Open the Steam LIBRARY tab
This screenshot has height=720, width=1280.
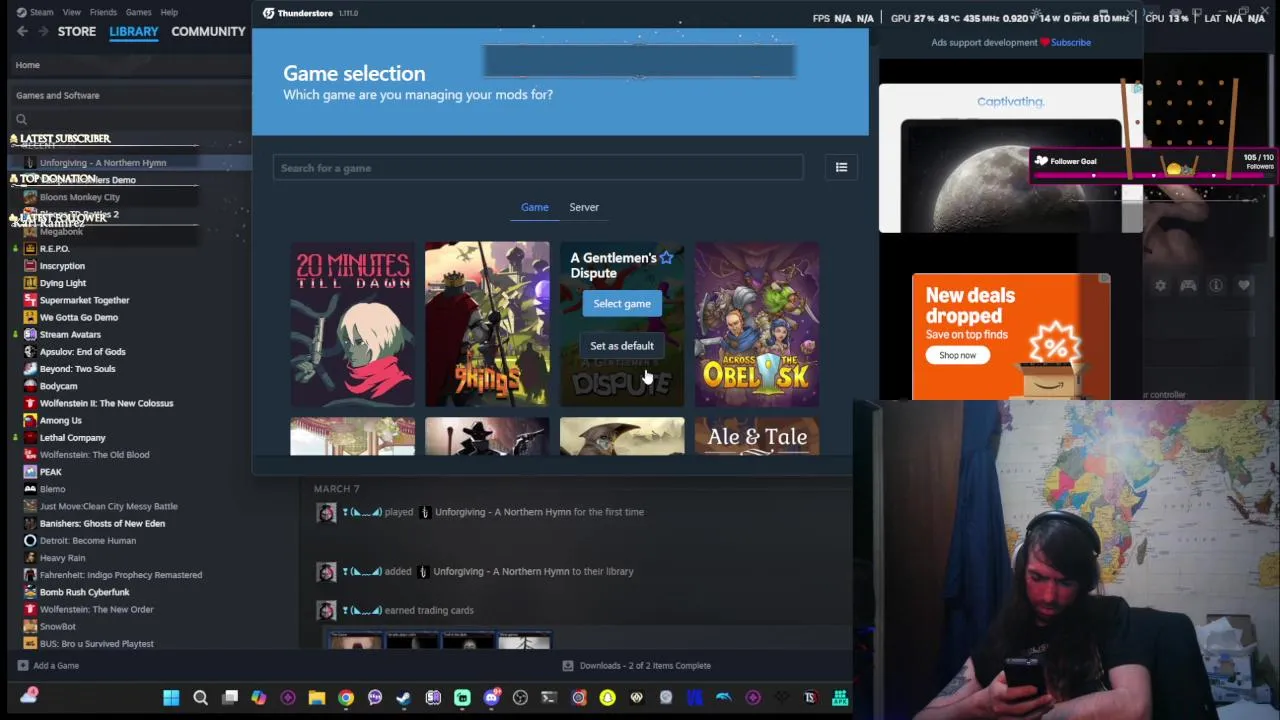133,31
